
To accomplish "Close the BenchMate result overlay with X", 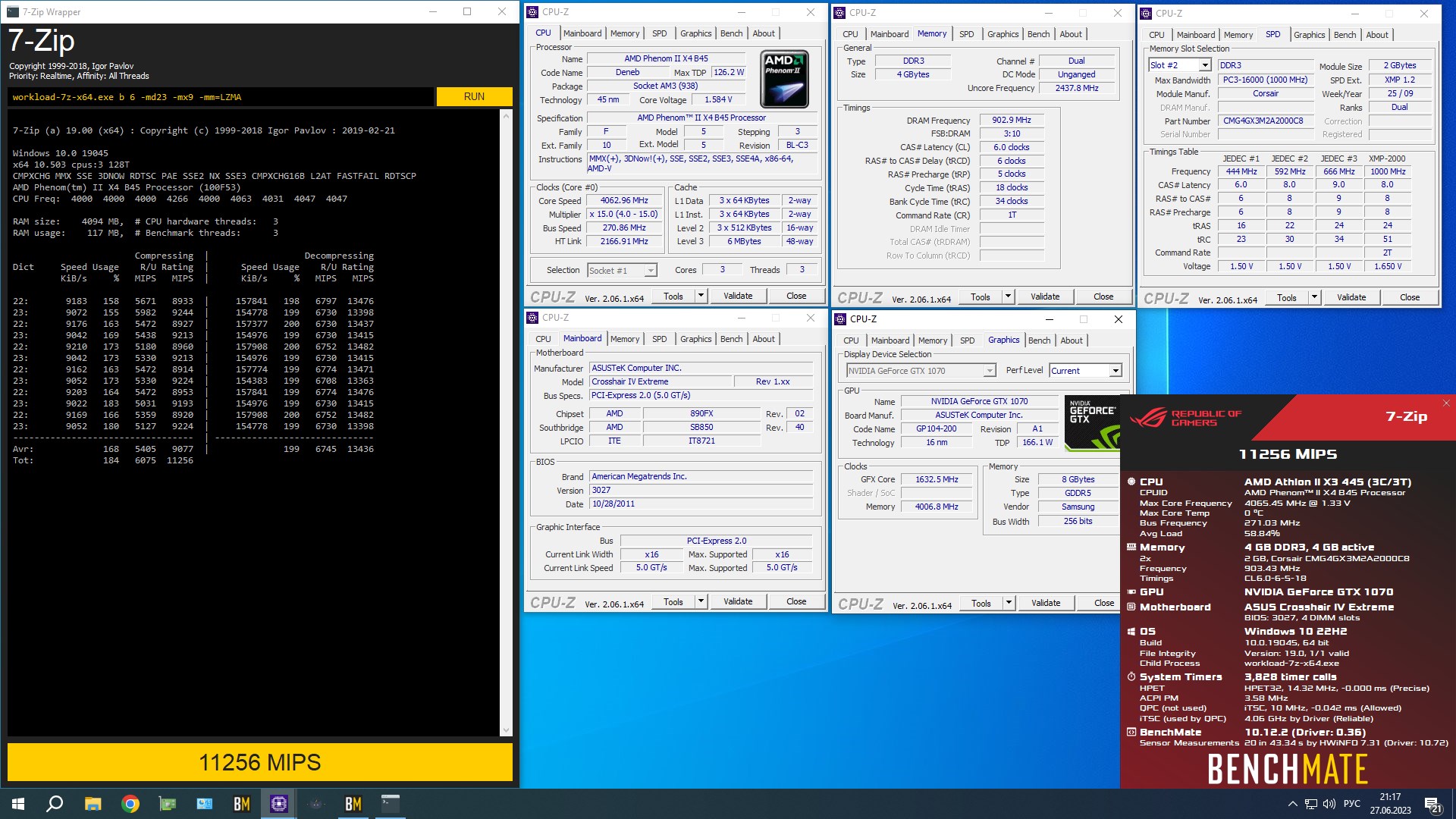I will (1445, 403).
